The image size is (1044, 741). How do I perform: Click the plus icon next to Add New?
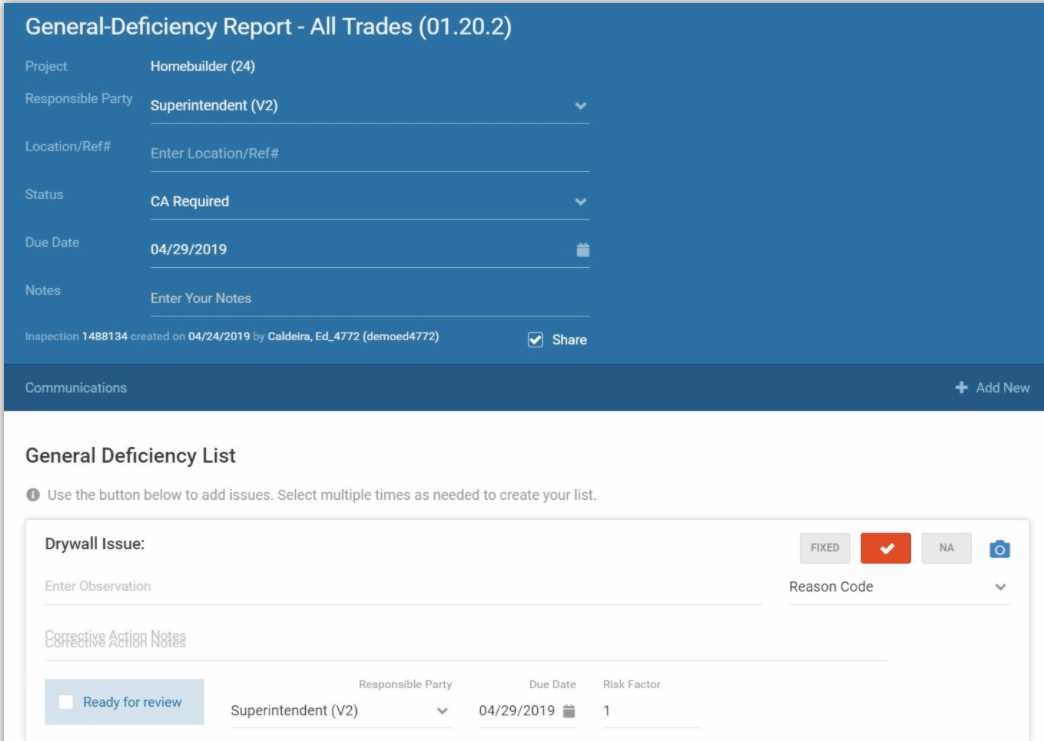coord(961,388)
